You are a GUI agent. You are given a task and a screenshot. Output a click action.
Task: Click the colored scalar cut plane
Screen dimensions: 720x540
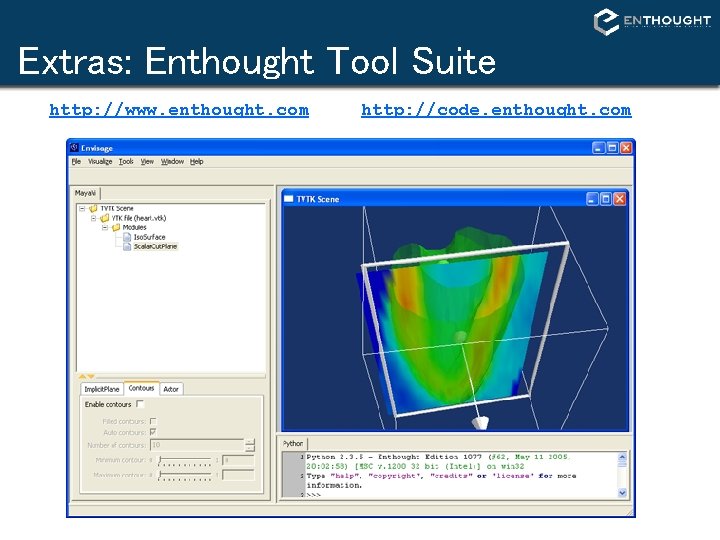coord(452,331)
